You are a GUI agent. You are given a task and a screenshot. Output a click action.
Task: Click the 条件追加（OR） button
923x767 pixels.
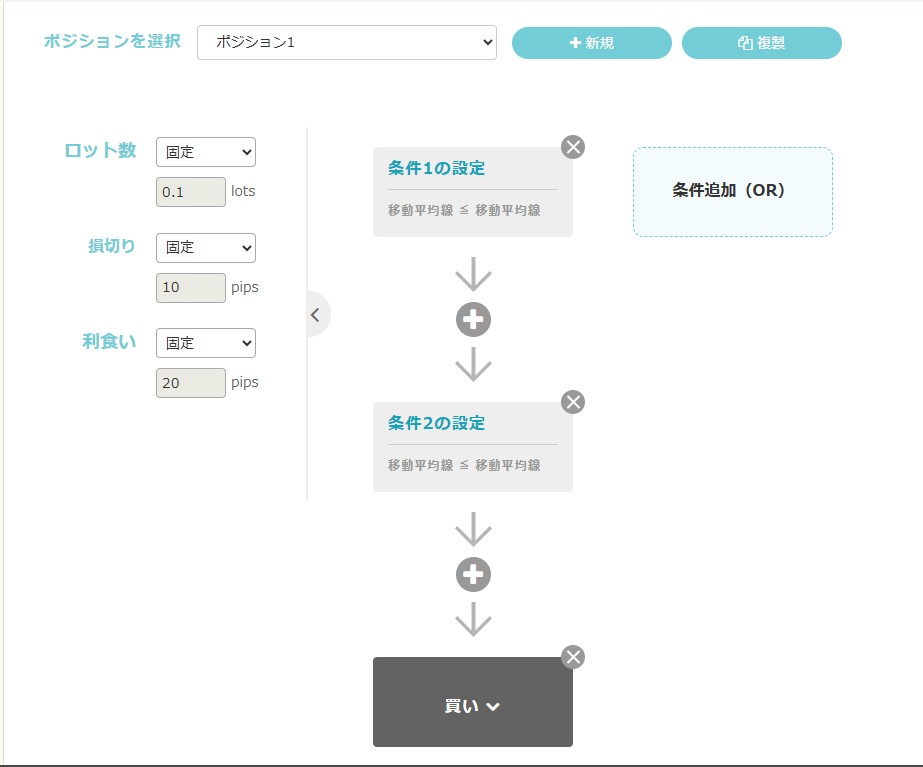point(731,191)
